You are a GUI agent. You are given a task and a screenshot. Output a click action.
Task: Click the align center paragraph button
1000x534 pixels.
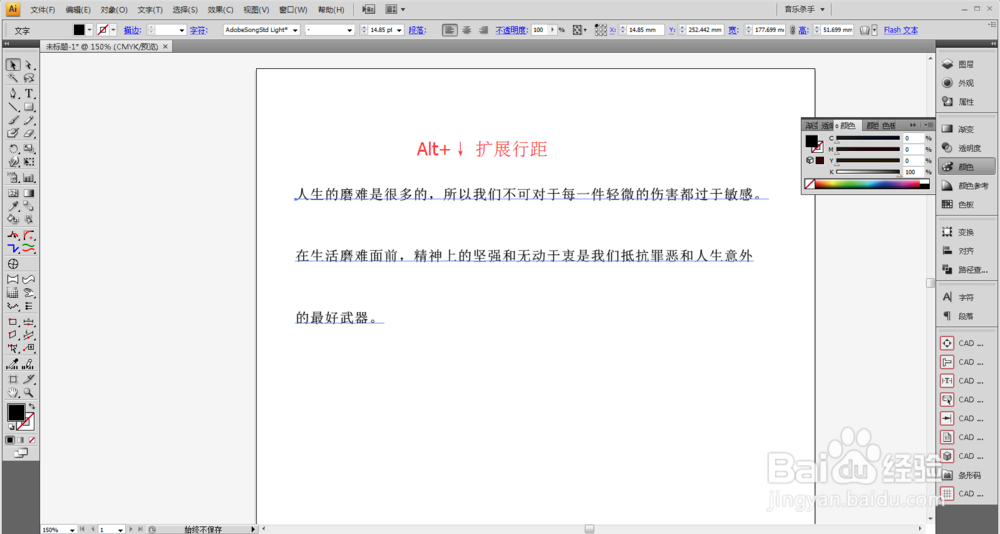[467, 30]
